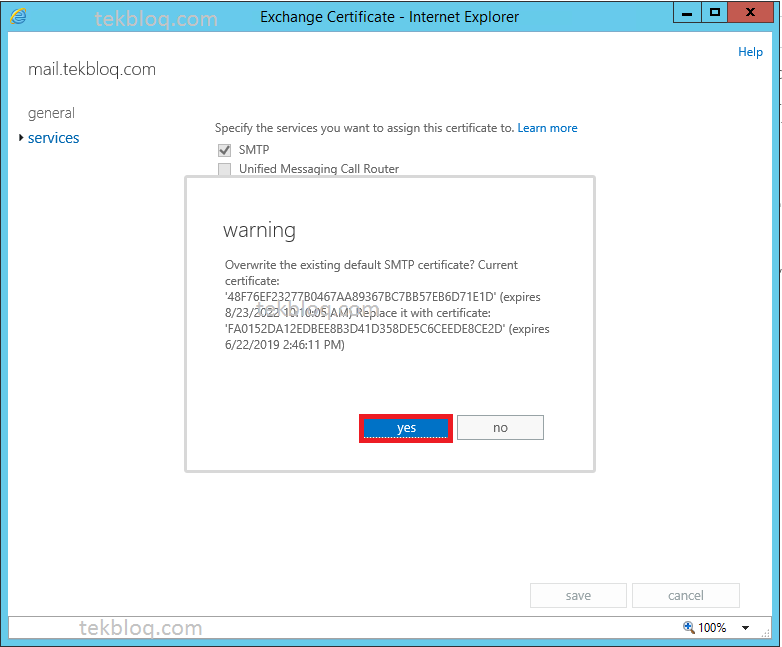Open the Learn more link
Image resolution: width=782 pixels, height=647 pixels.
click(547, 128)
